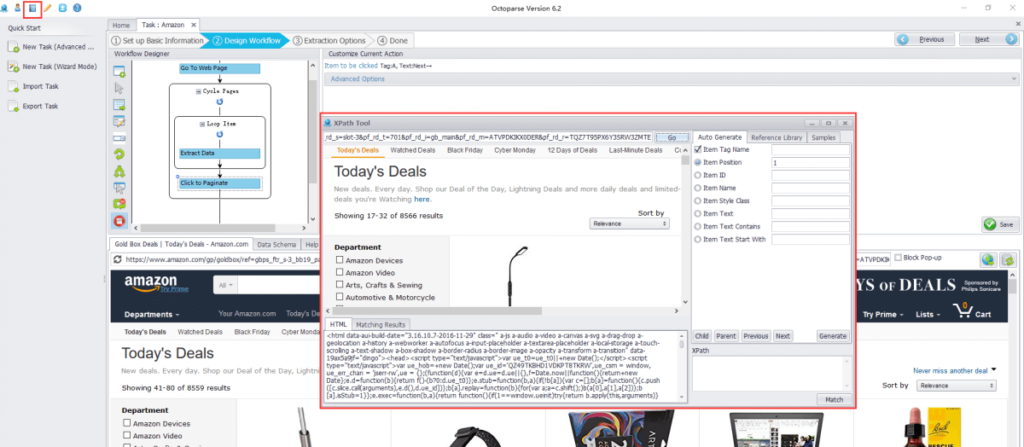
Task: Click the loop arrow icon under Loop Item
Action: (219, 134)
